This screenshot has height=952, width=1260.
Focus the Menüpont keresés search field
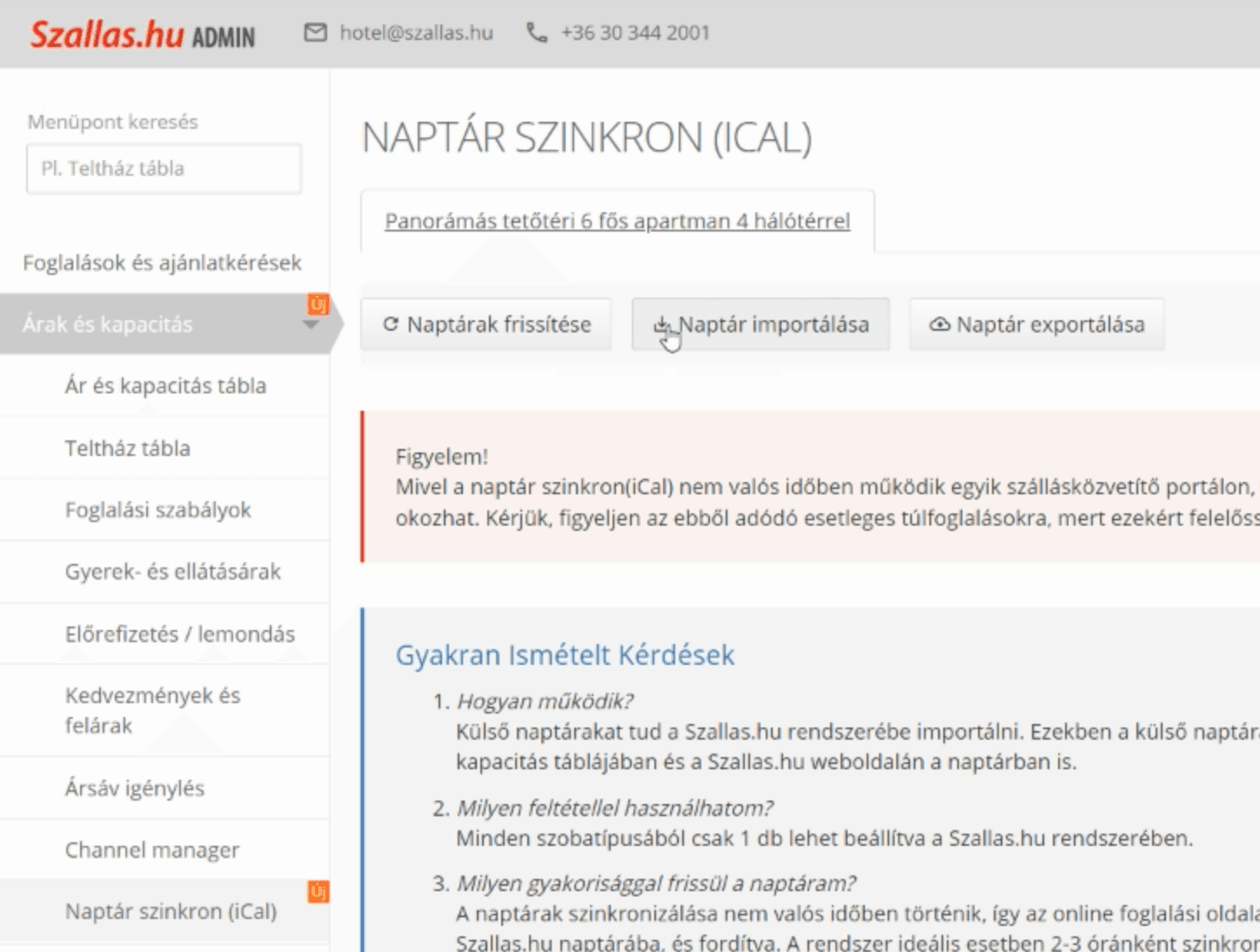(x=164, y=169)
